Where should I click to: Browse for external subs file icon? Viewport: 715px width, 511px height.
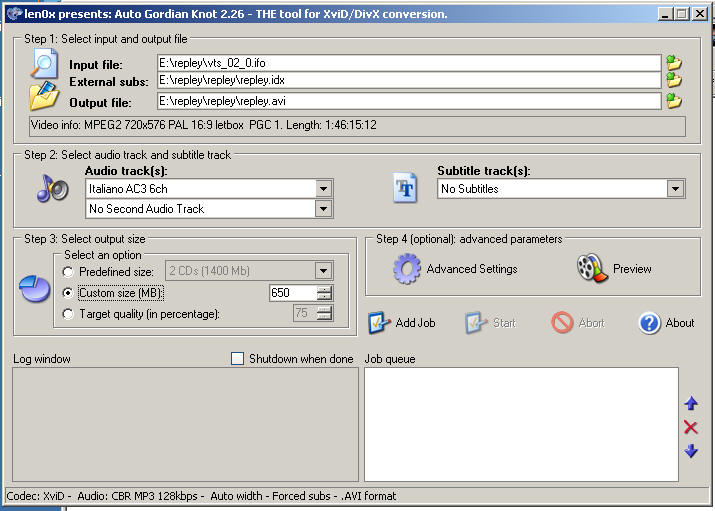674,80
